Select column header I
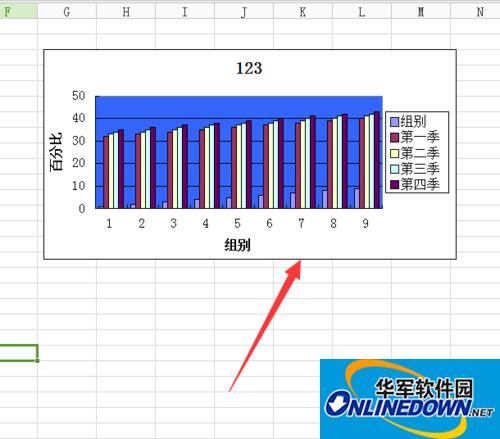 coord(185,12)
